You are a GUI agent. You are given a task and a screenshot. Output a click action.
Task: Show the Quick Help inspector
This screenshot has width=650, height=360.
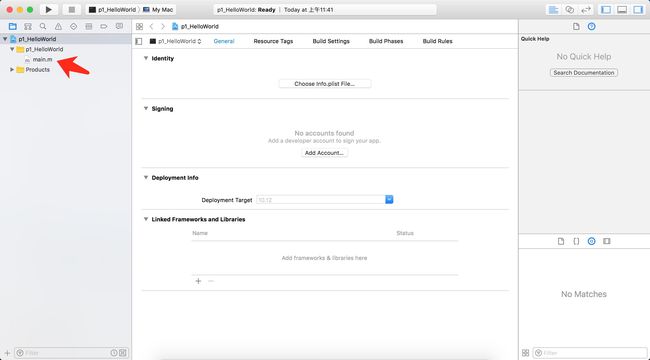[x=592, y=27]
